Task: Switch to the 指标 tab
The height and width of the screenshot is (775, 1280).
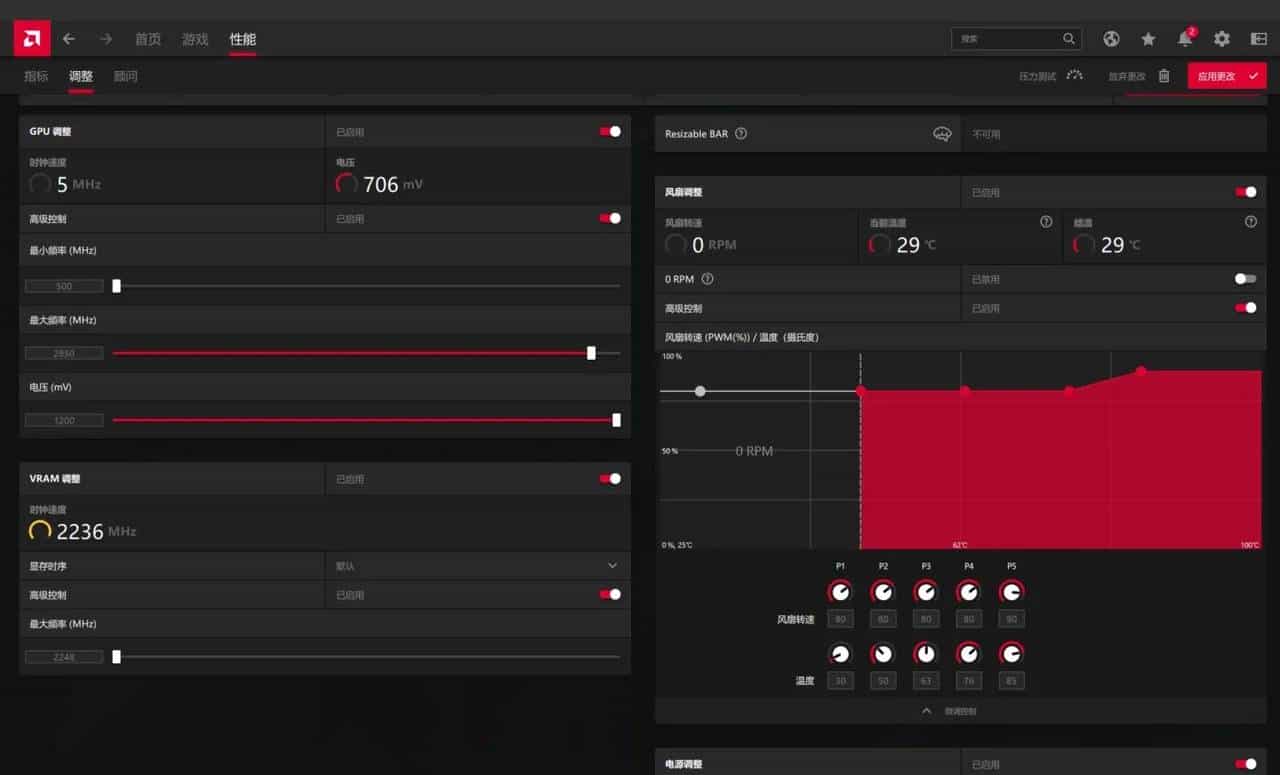Action: click(35, 75)
